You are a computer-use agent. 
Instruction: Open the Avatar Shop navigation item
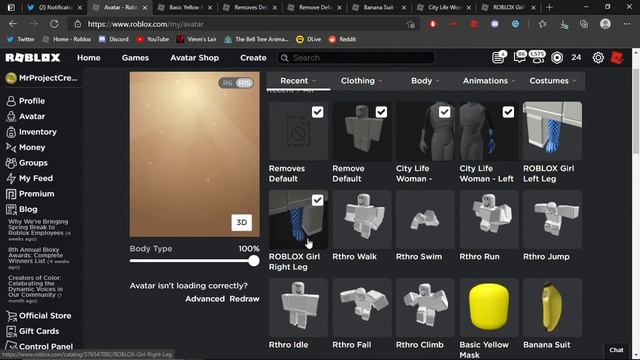pos(194,58)
